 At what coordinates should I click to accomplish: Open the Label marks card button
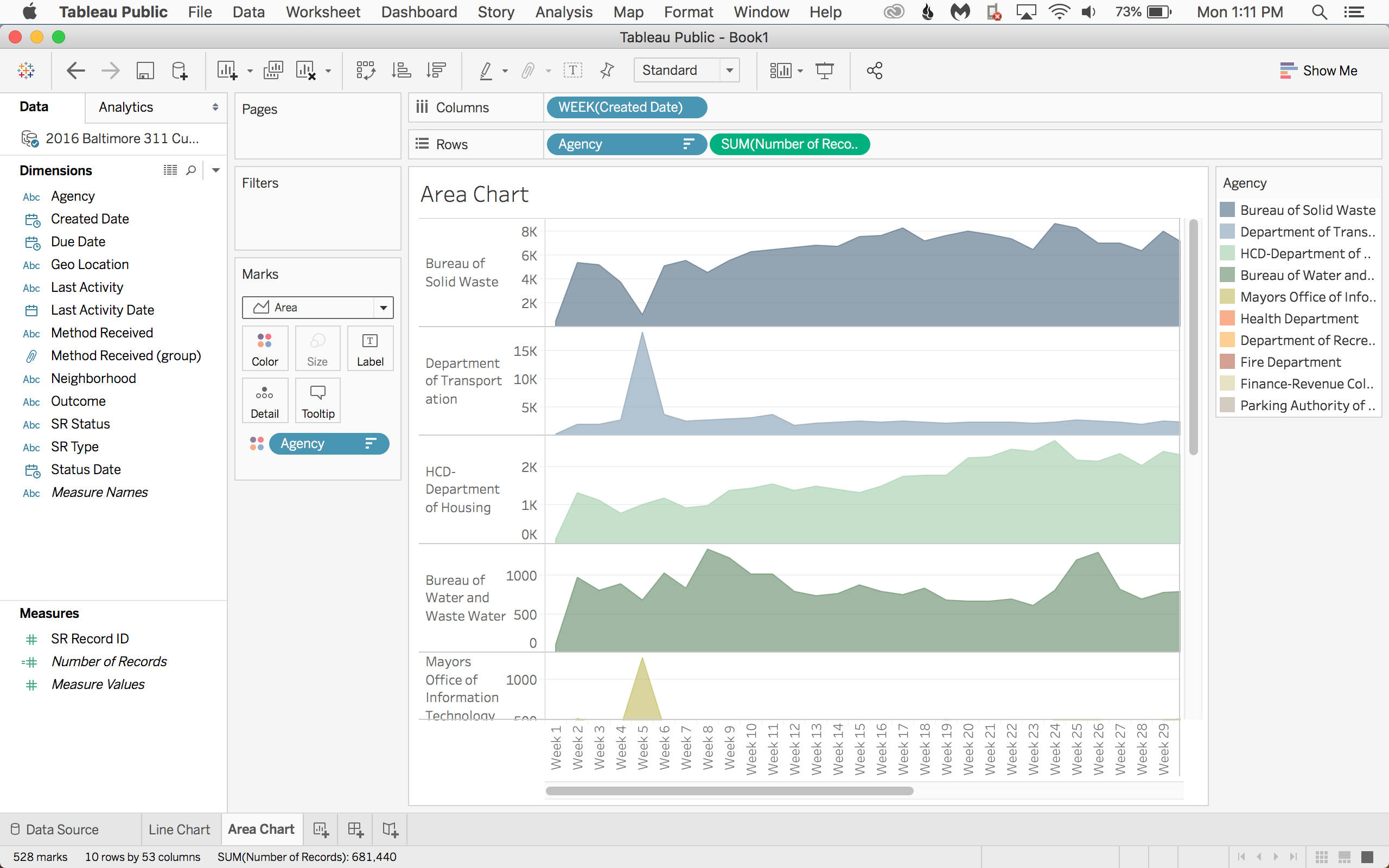(370, 348)
